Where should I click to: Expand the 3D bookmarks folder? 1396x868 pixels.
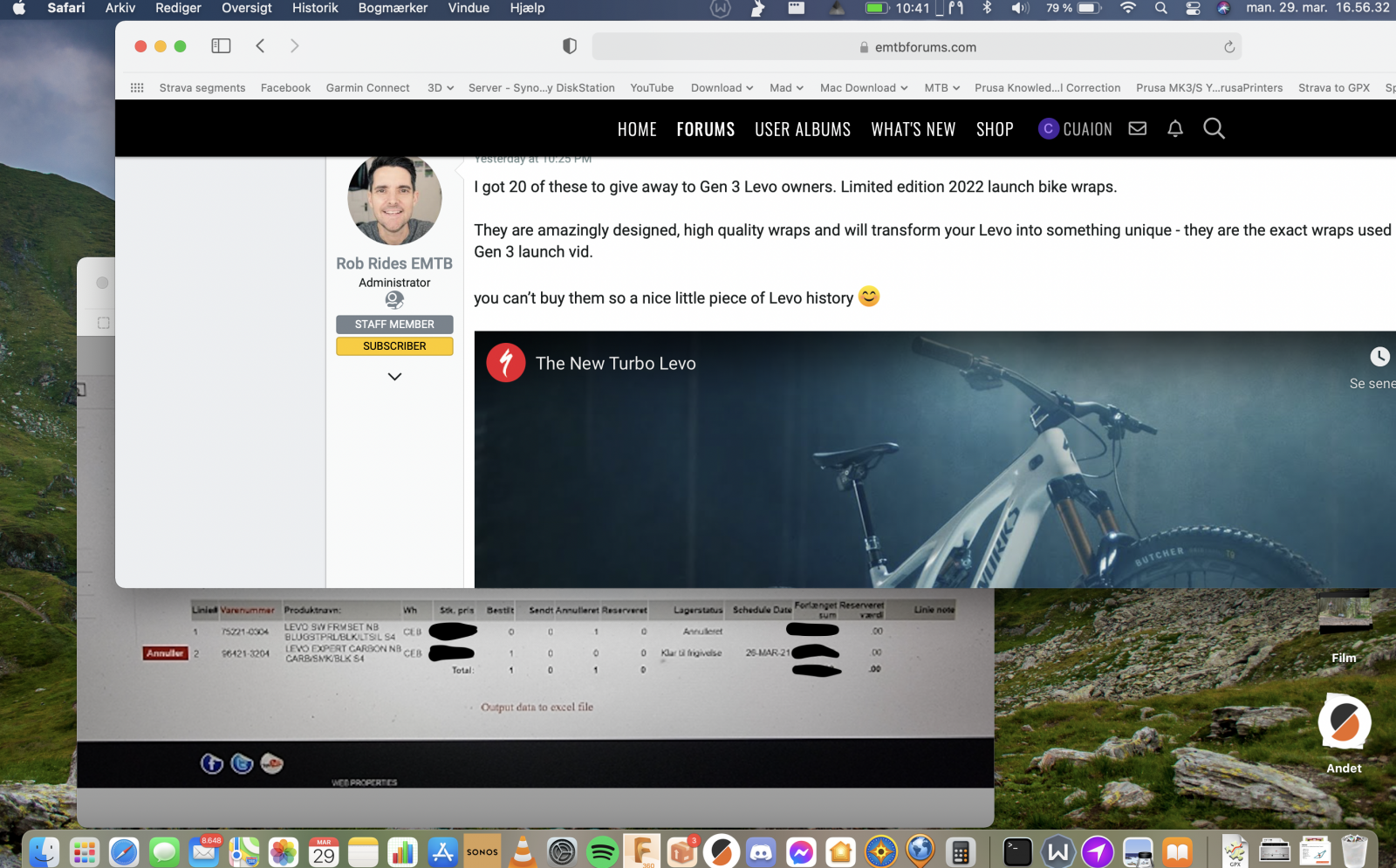pos(441,88)
